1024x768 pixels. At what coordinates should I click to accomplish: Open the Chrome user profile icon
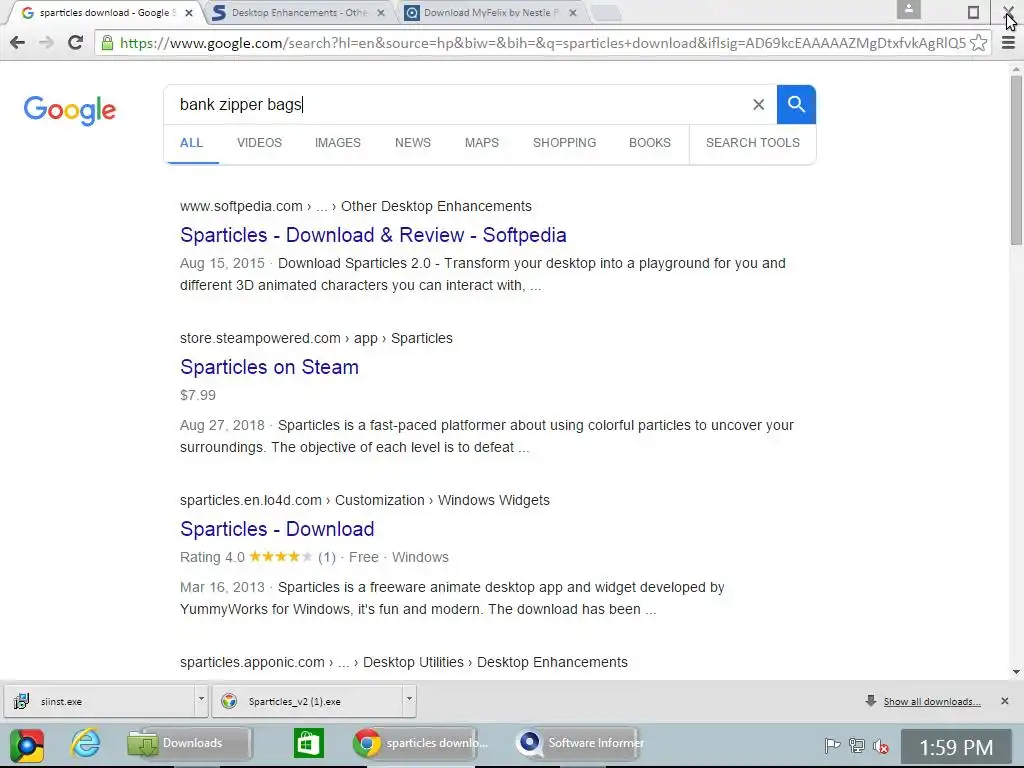pos(908,10)
